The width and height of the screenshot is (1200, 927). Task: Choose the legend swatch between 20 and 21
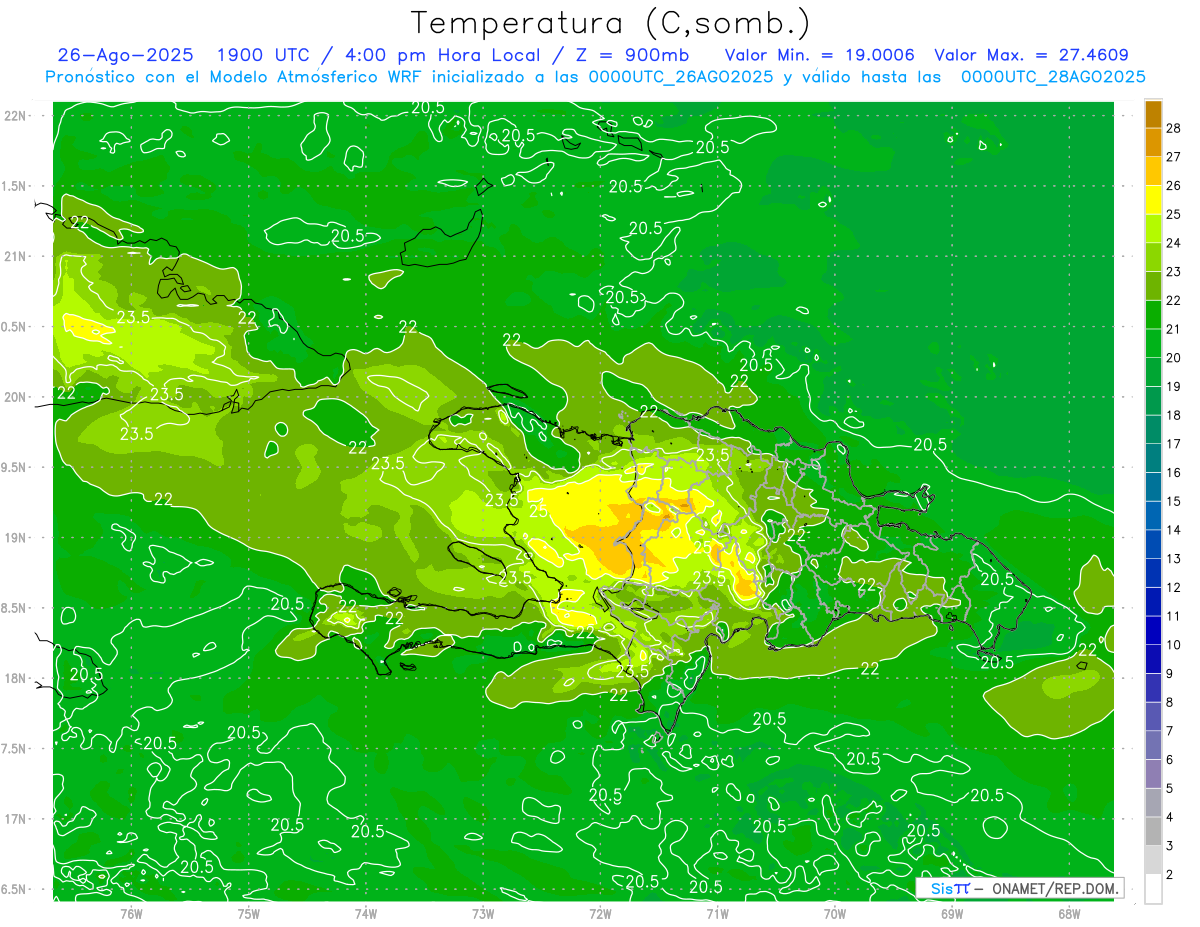tap(1153, 344)
